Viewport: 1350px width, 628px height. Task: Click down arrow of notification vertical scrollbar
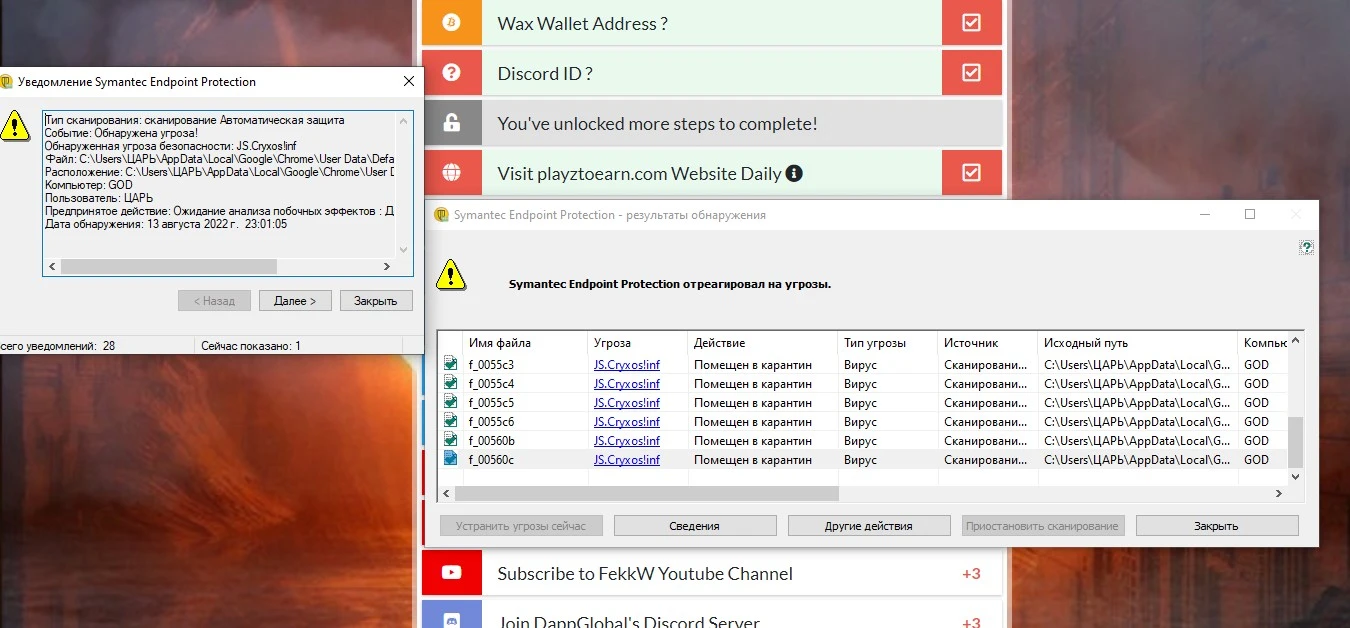point(404,250)
